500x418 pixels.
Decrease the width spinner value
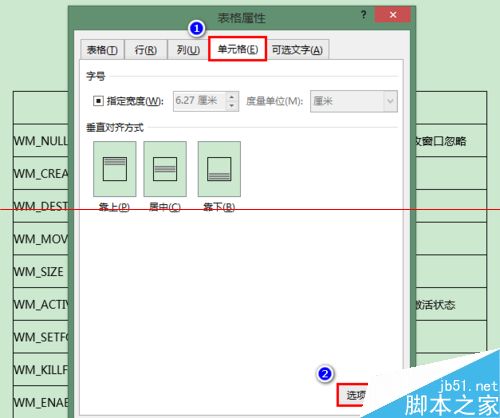coord(232,106)
